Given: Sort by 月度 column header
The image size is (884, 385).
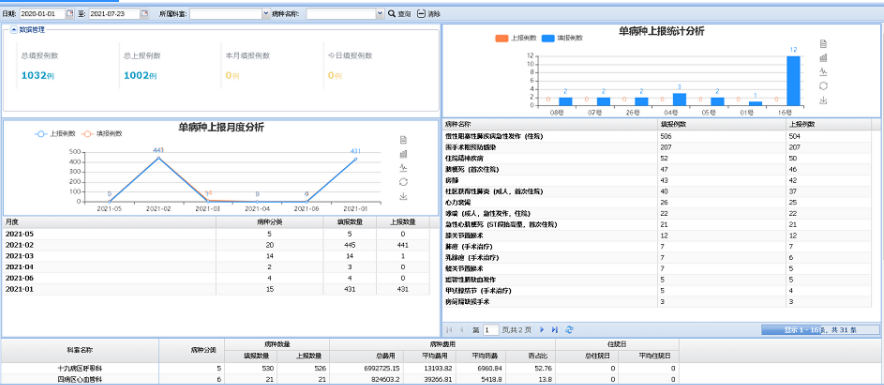Looking at the screenshot, I should tap(109, 222).
